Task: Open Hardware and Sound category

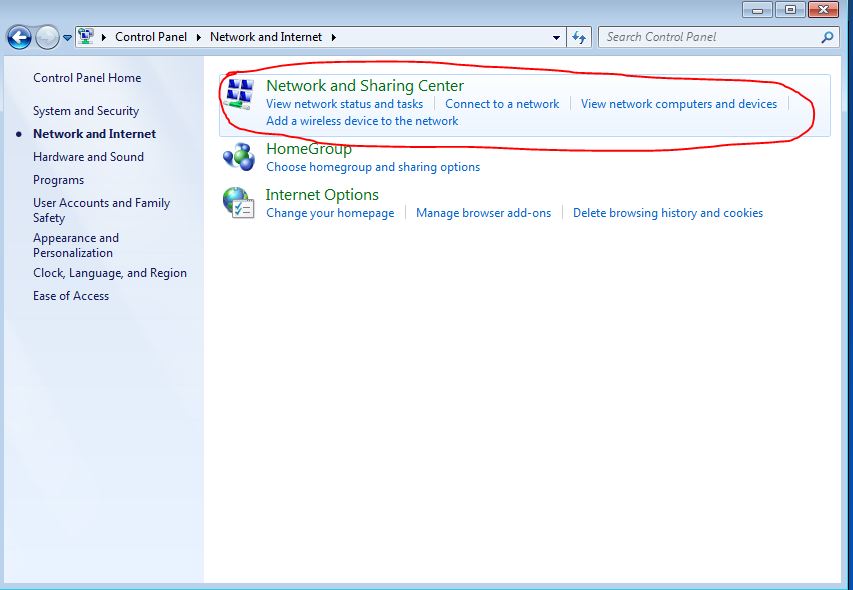Action: (88, 157)
